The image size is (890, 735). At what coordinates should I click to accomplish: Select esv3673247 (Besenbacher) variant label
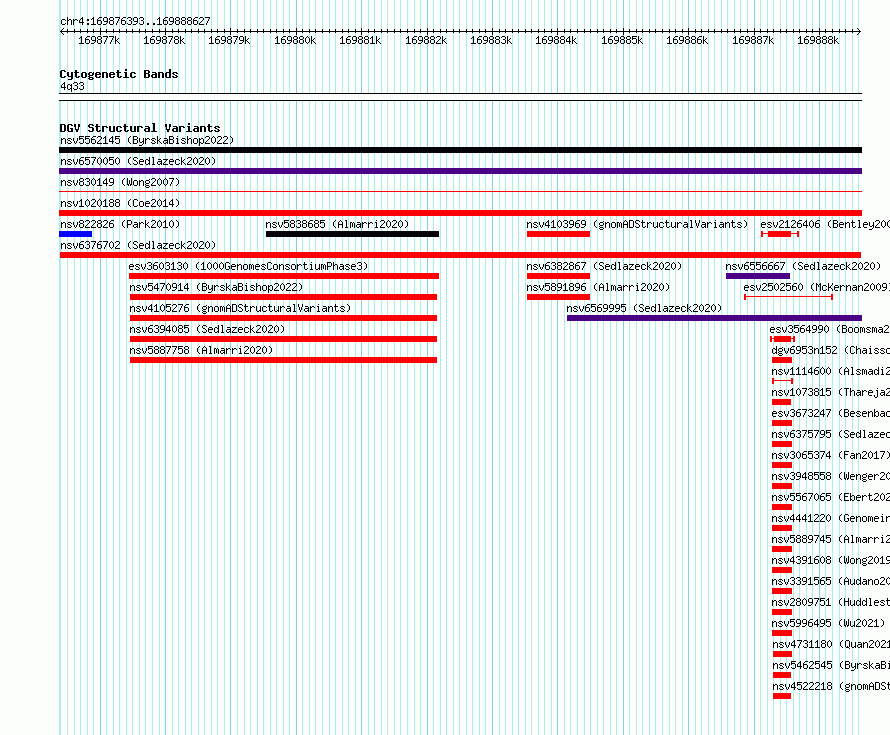(x=830, y=413)
